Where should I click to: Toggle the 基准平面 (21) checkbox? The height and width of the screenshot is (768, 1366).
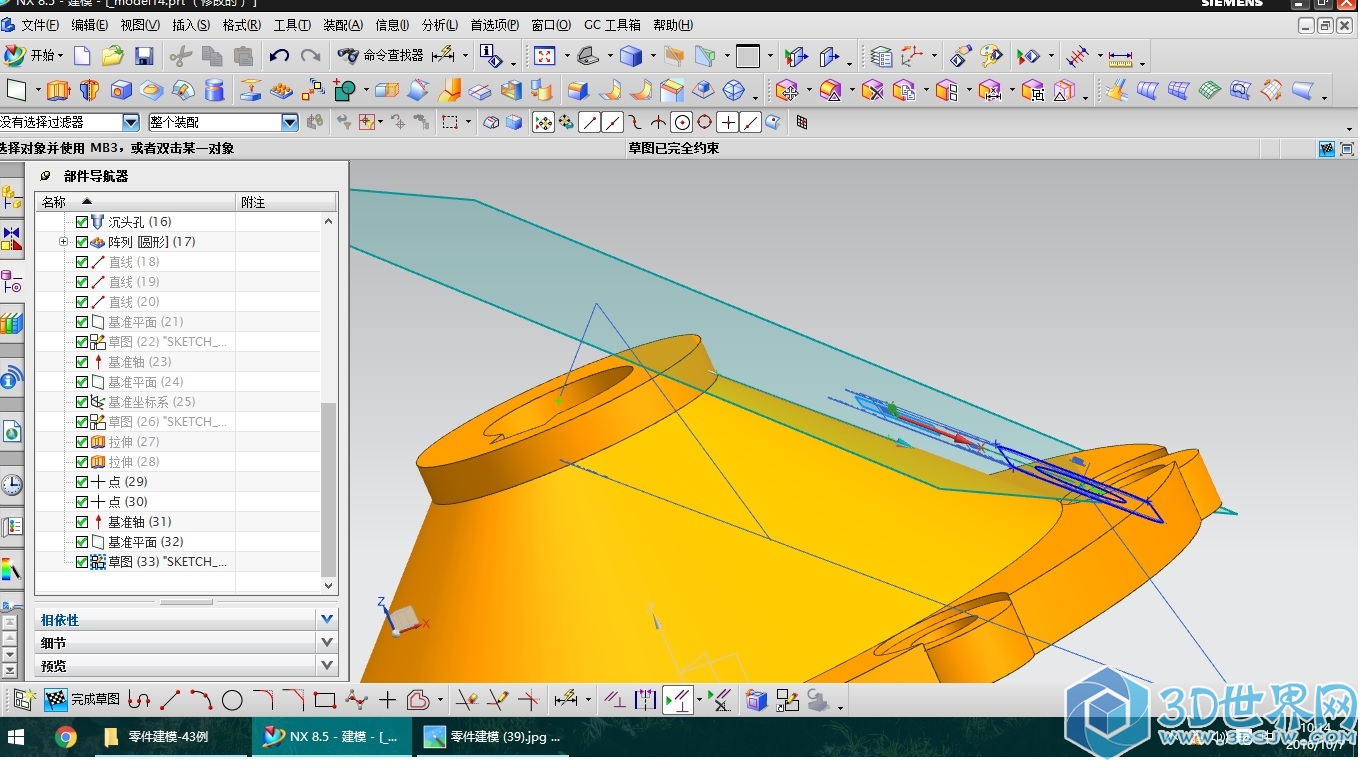click(x=82, y=322)
